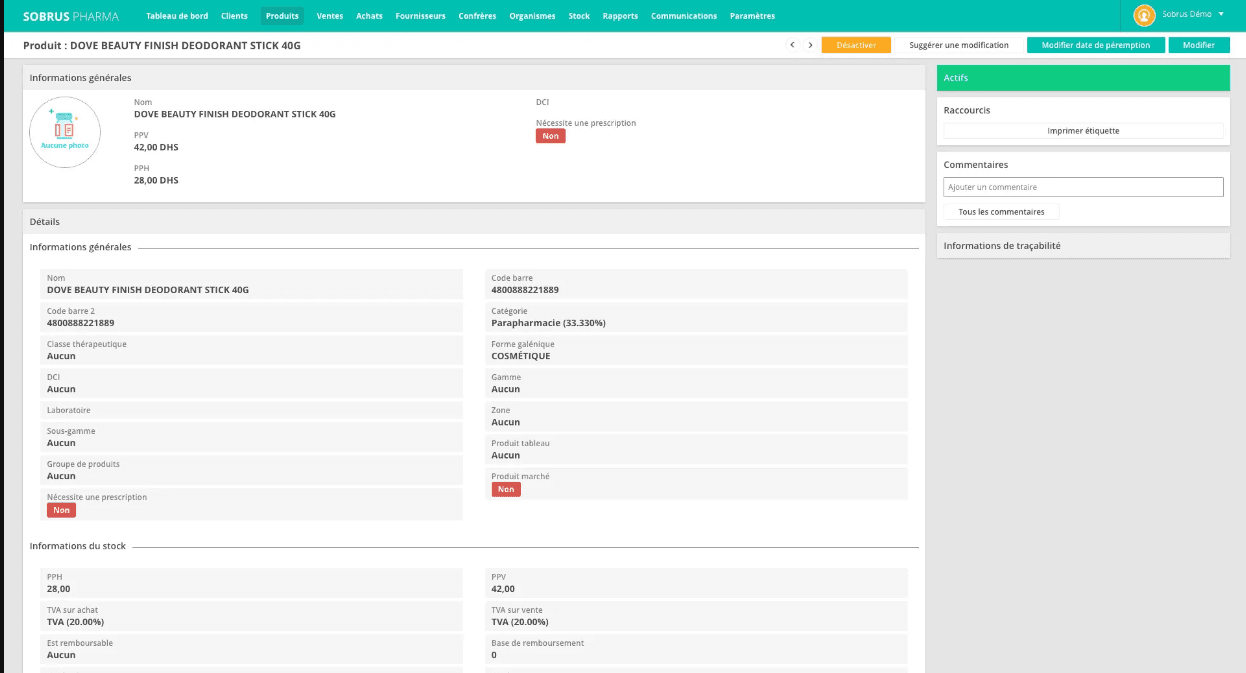Click the 'Aucun' value under Gamme
This screenshot has height=673, width=1246.
coord(506,389)
